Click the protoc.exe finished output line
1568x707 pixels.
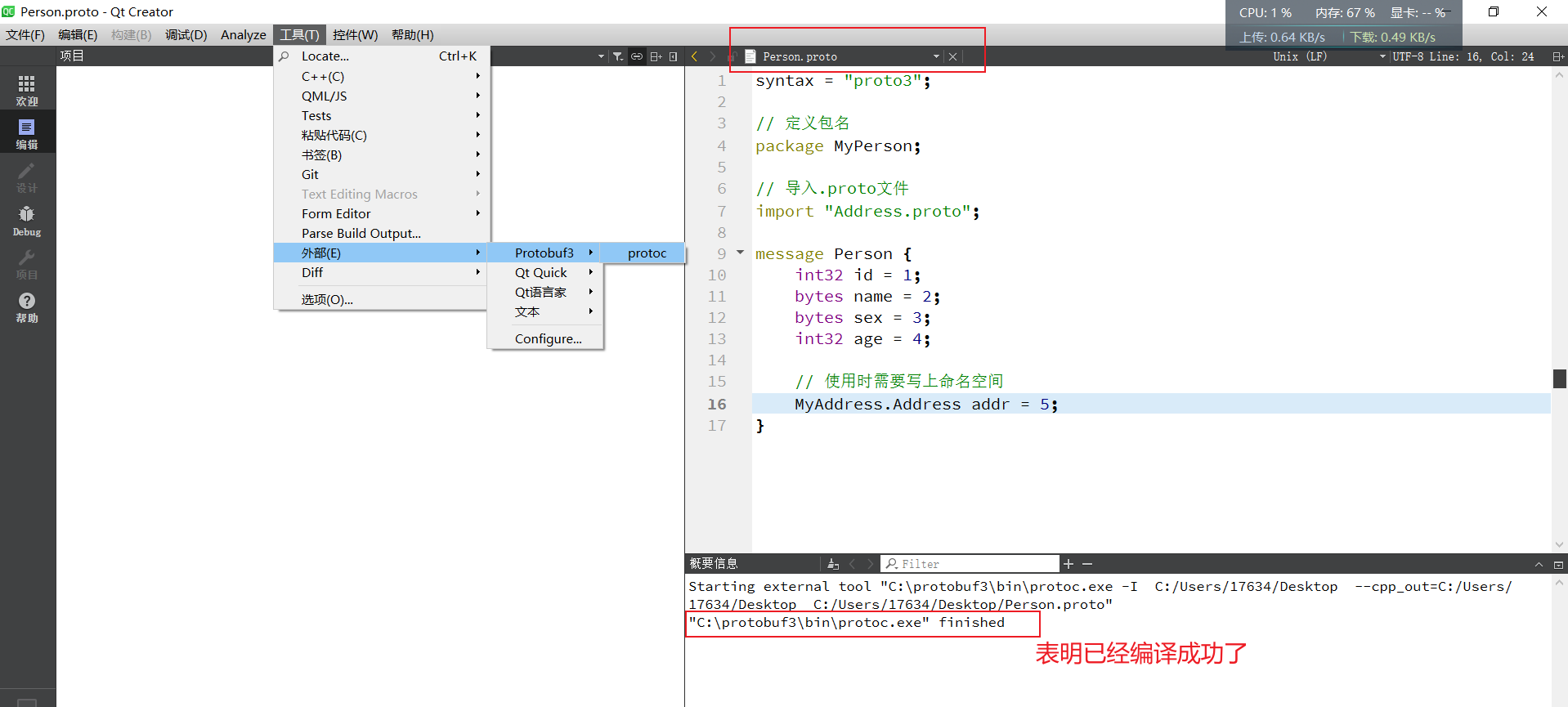846,623
